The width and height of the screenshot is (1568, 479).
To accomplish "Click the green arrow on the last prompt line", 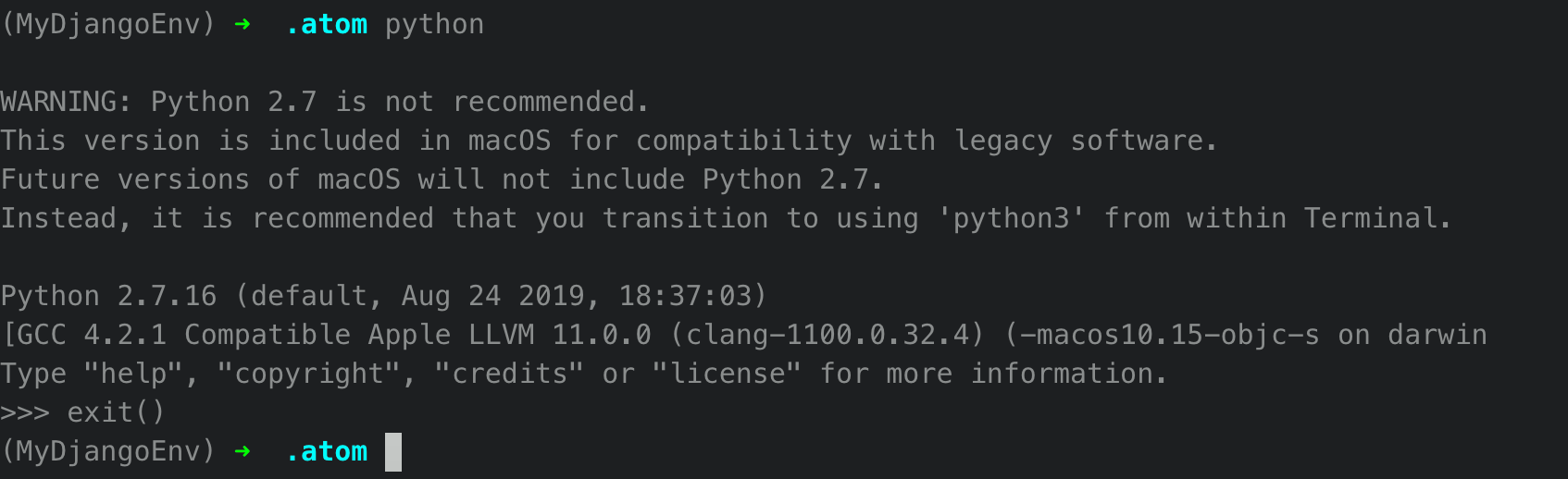I will (x=243, y=452).
